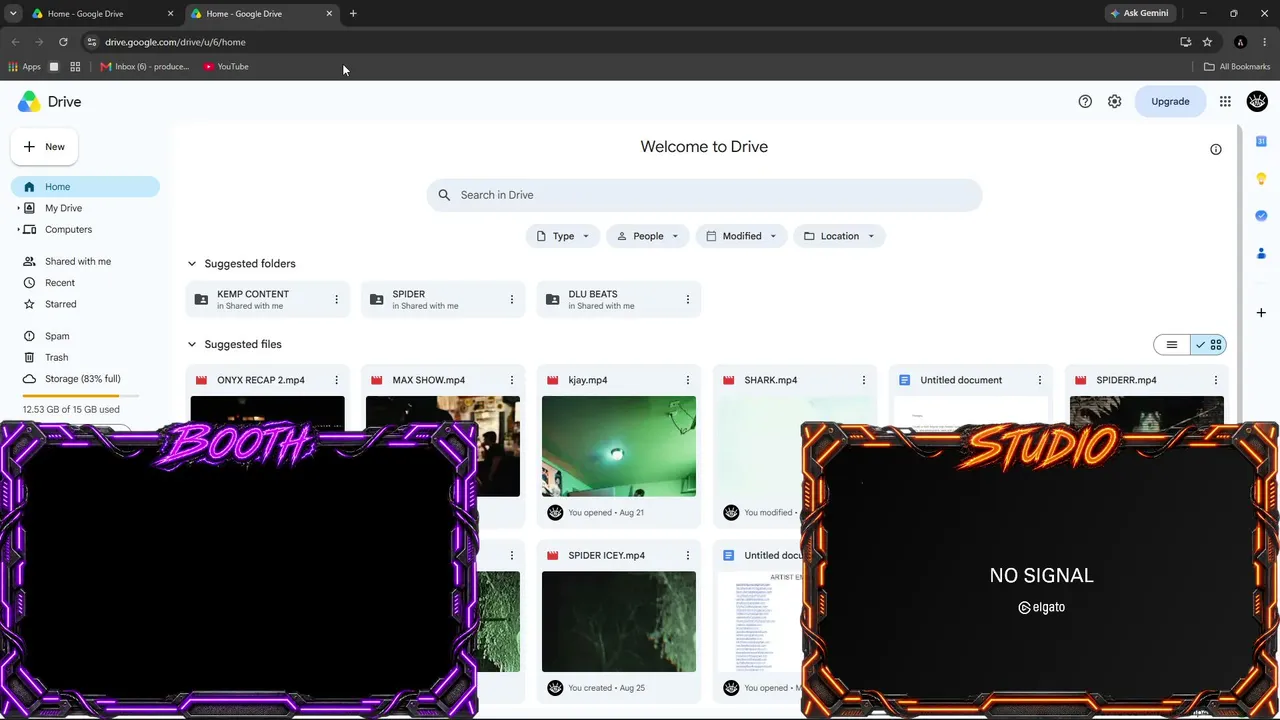
Task: Show the details info panel icon
Action: tap(1216, 149)
